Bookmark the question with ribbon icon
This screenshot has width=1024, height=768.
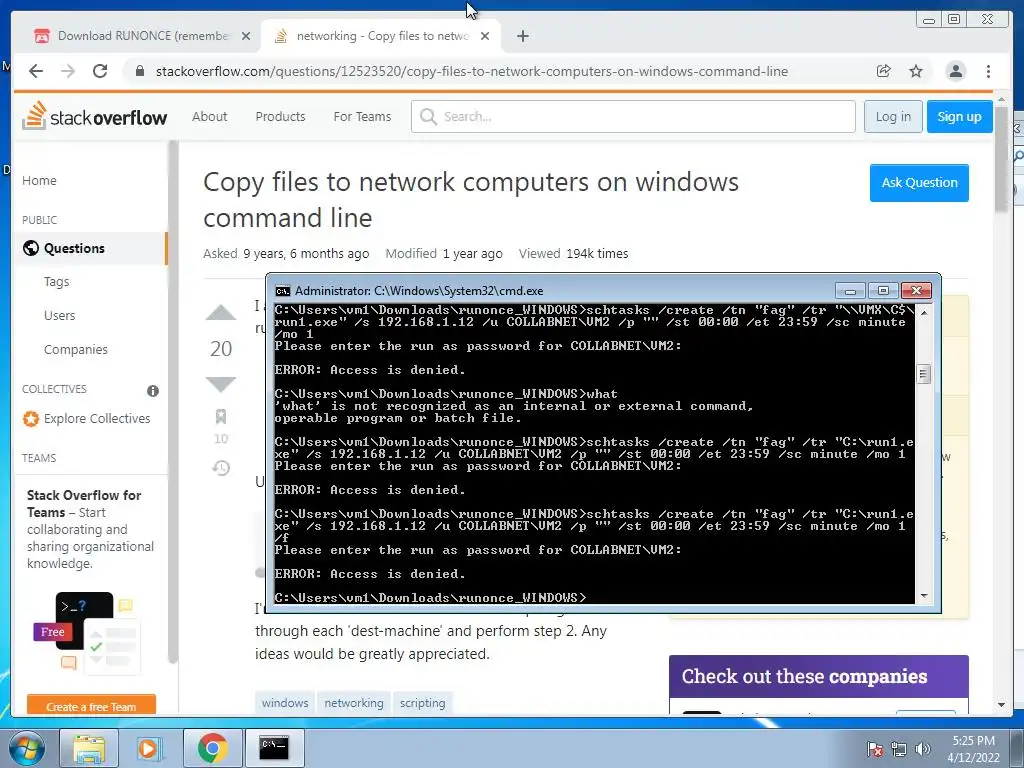pos(221,417)
